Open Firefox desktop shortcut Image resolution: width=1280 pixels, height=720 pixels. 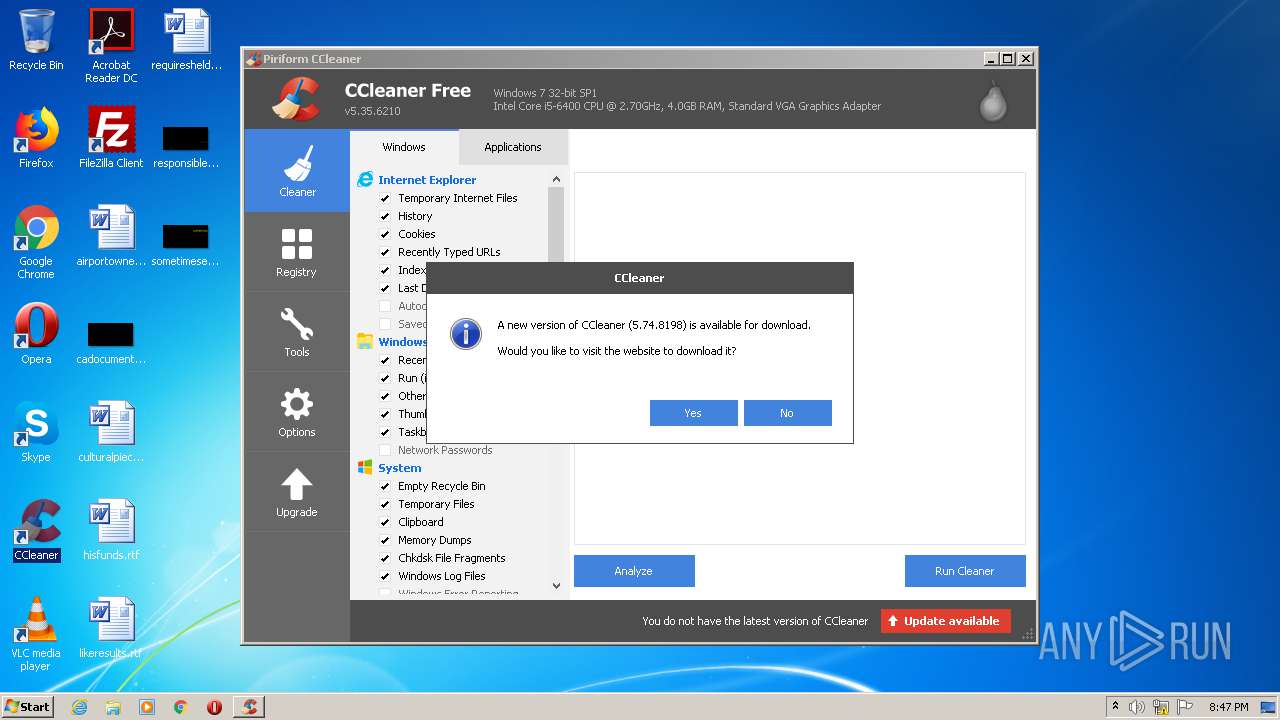[x=36, y=138]
